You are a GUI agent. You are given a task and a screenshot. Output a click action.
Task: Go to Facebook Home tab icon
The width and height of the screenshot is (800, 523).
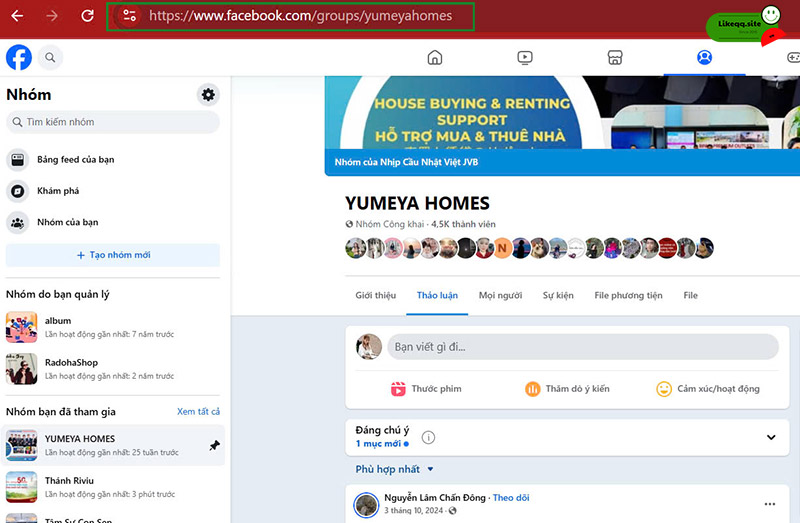pos(435,57)
